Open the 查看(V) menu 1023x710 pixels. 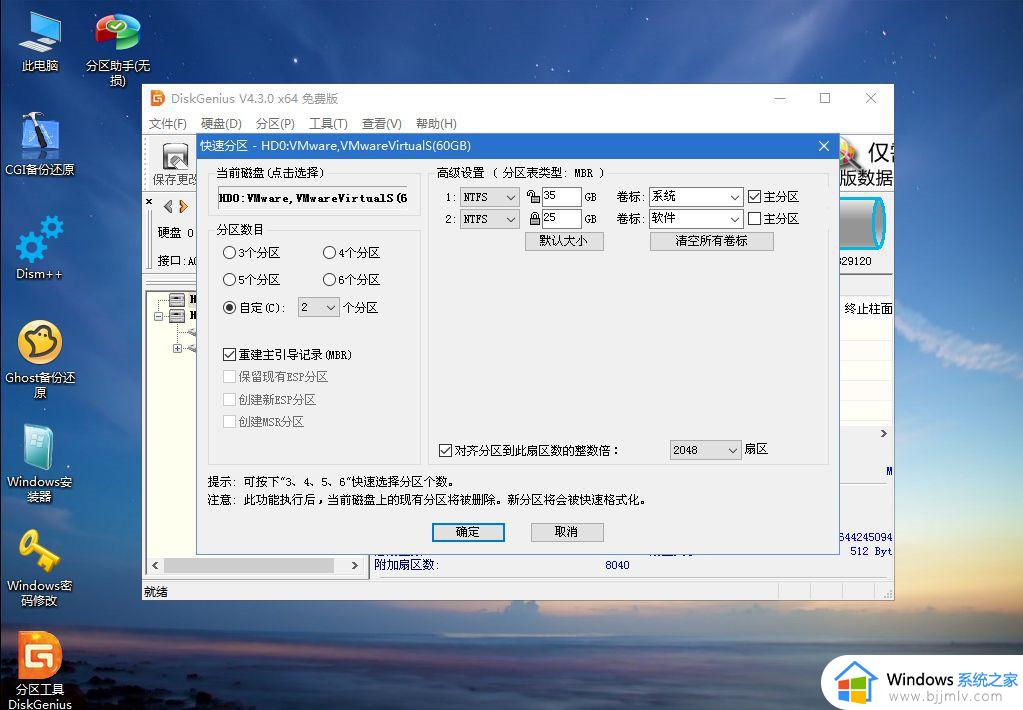(x=382, y=124)
